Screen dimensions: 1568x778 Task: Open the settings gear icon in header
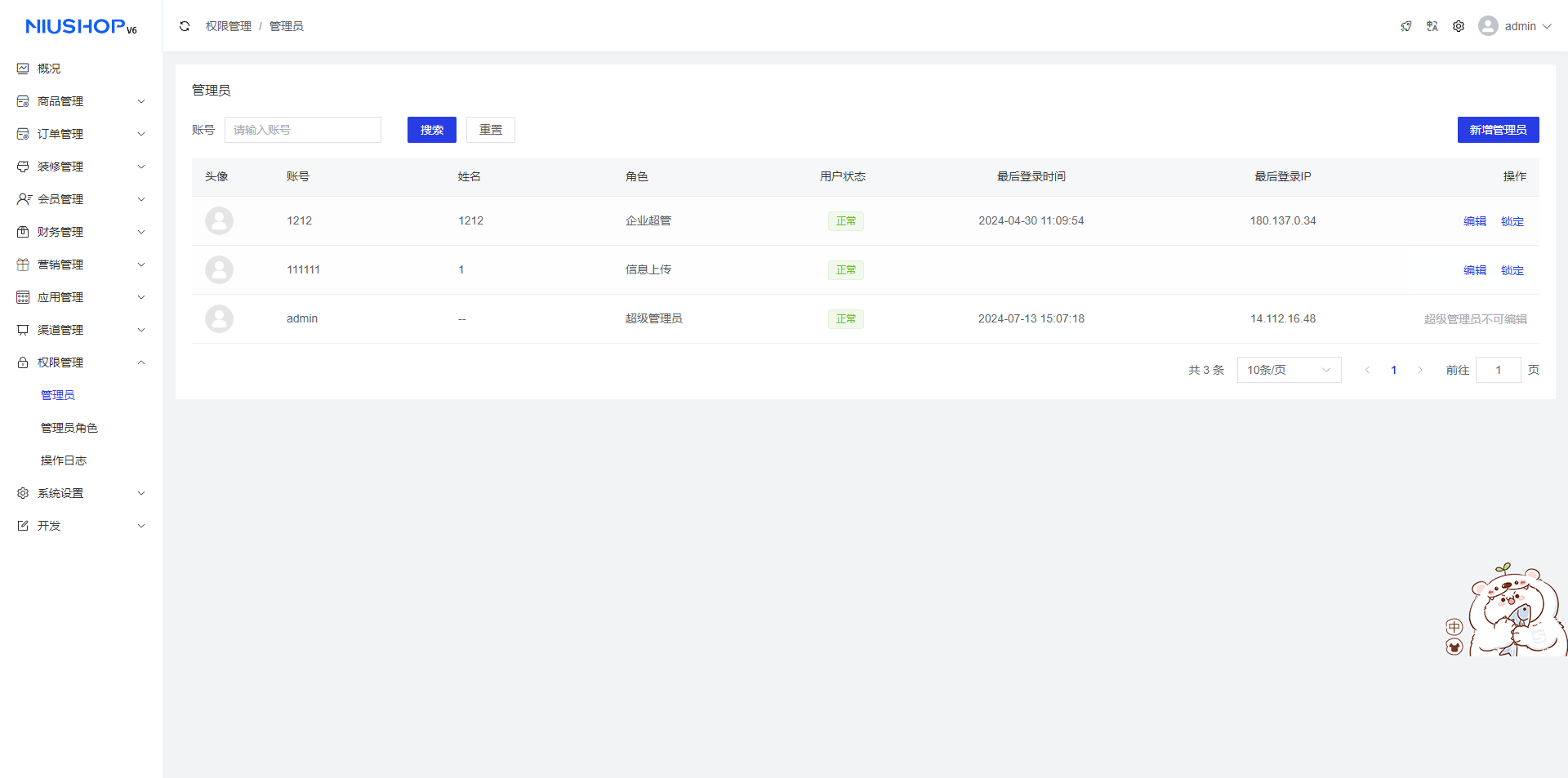click(x=1459, y=26)
